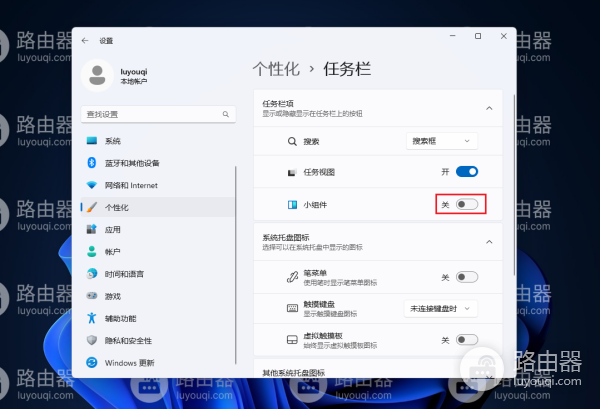Turn off the 任务视图 toggle
The height and width of the screenshot is (409, 600).
pos(467,171)
